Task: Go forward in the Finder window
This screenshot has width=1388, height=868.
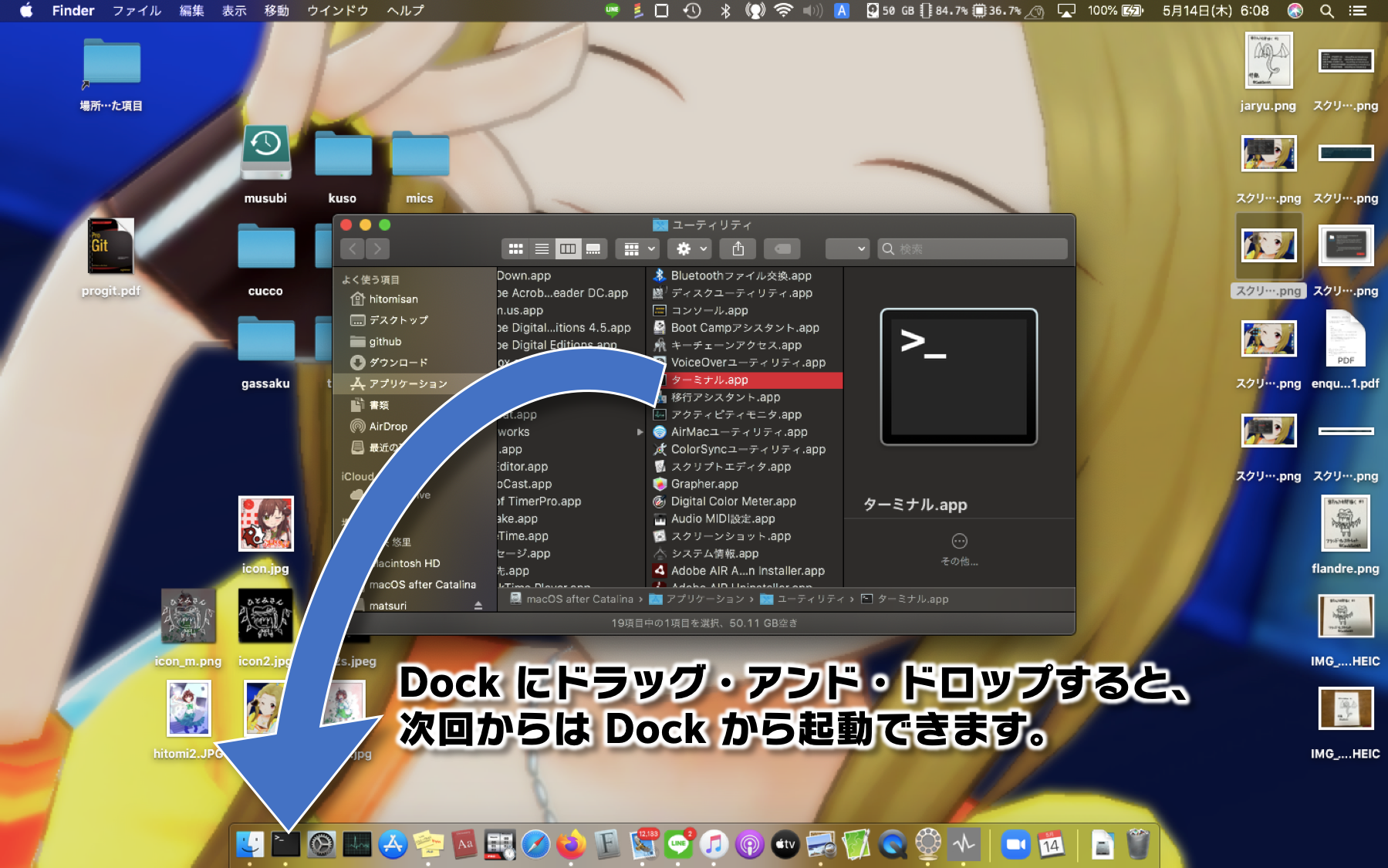Action: tap(377, 248)
